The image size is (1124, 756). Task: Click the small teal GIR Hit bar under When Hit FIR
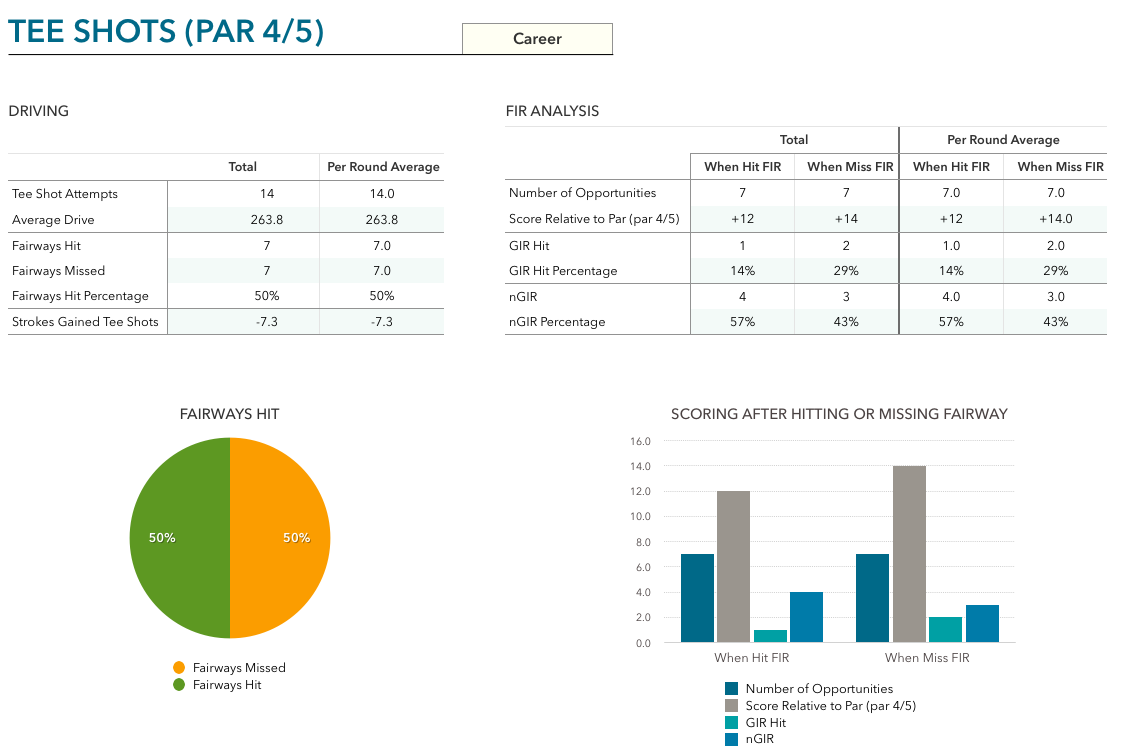click(770, 635)
